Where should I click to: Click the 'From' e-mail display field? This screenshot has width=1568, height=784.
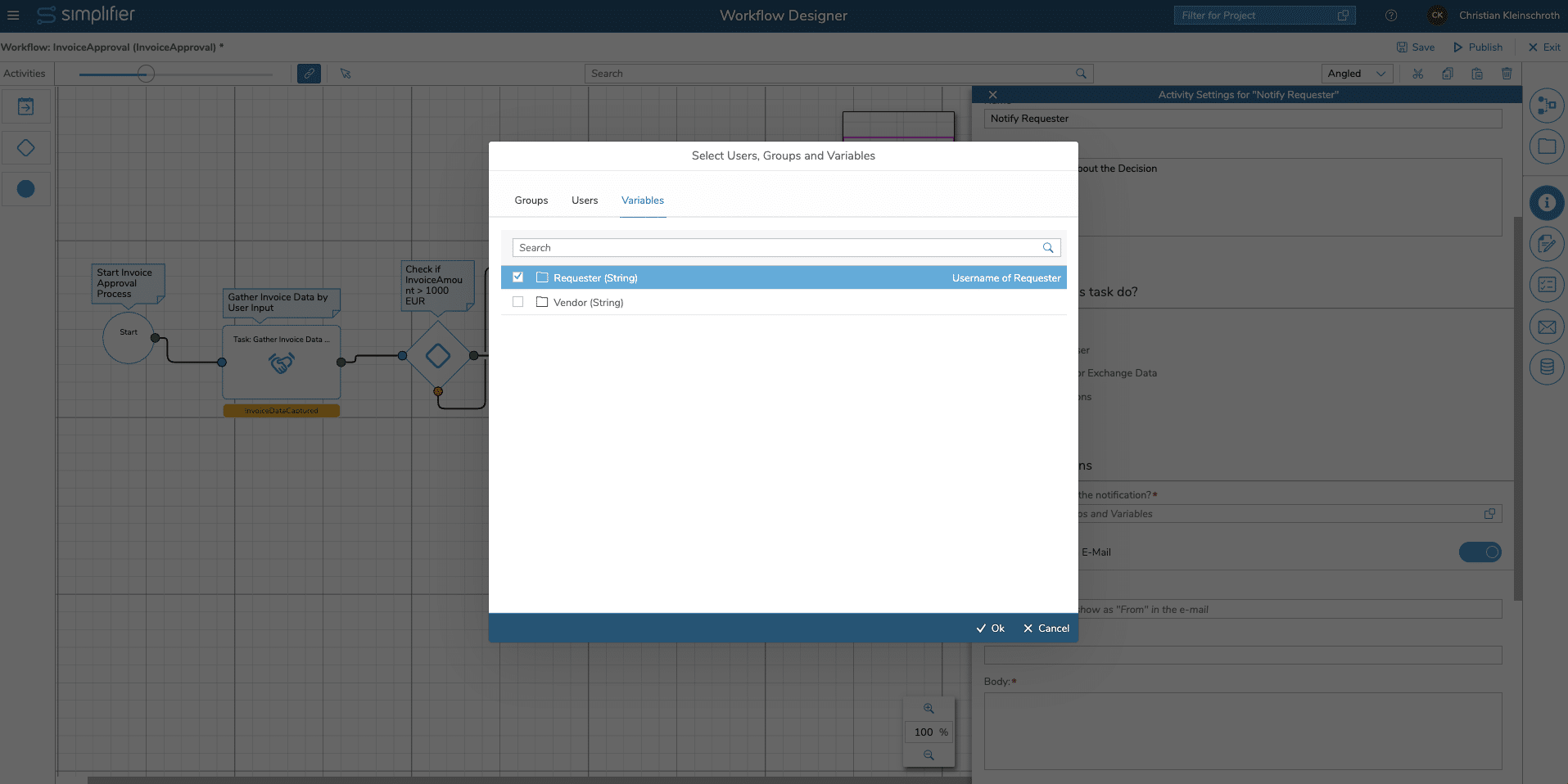(x=1289, y=610)
